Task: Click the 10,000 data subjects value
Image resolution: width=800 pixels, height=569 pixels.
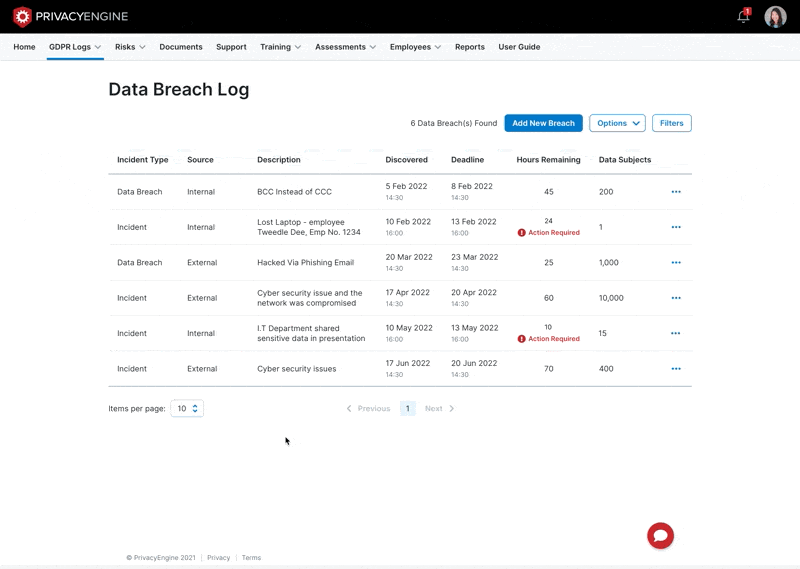Action: 611,298
